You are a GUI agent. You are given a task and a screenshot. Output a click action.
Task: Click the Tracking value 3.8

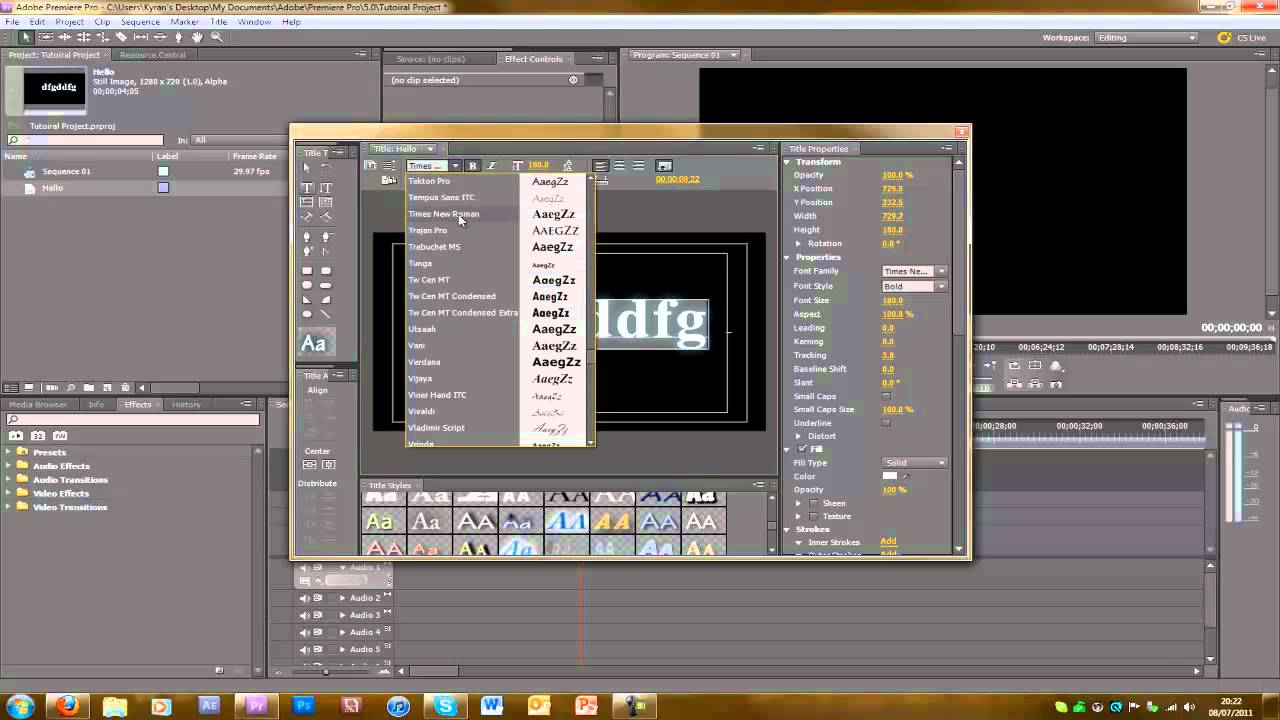[888, 355]
